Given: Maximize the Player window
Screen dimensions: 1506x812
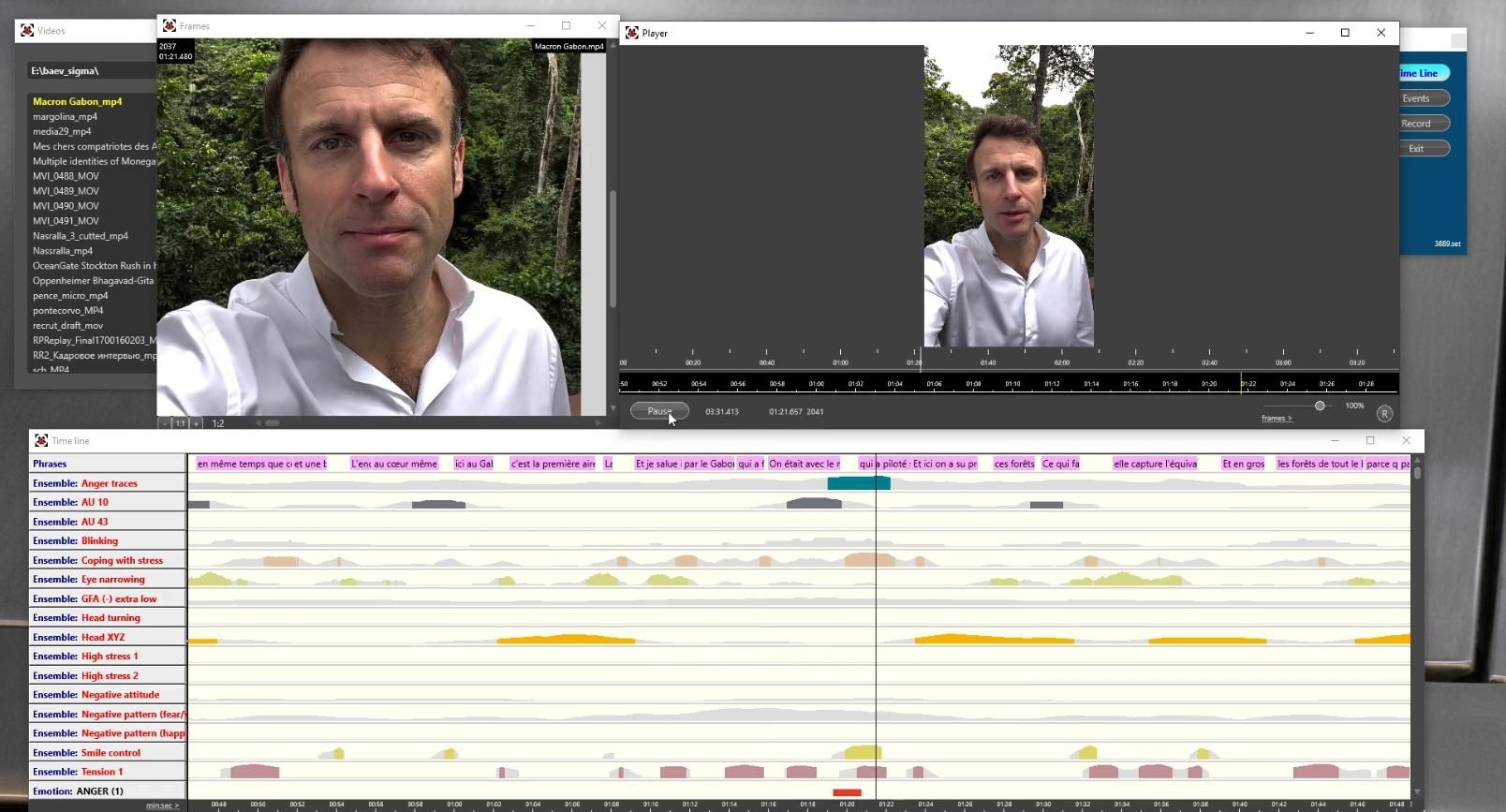Looking at the screenshot, I should click(1345, 33).
